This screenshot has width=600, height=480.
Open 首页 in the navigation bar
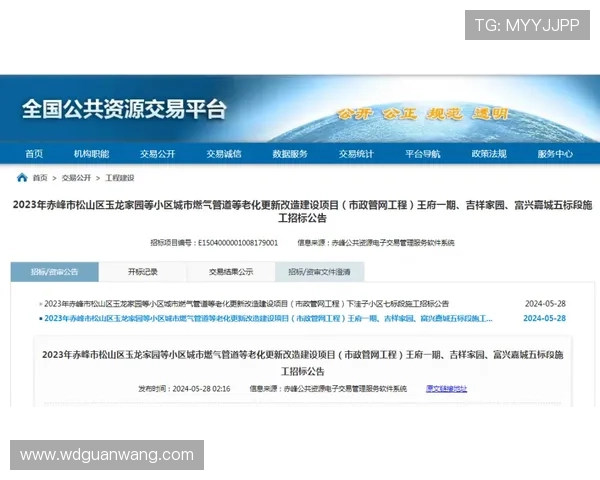(34, 154)
